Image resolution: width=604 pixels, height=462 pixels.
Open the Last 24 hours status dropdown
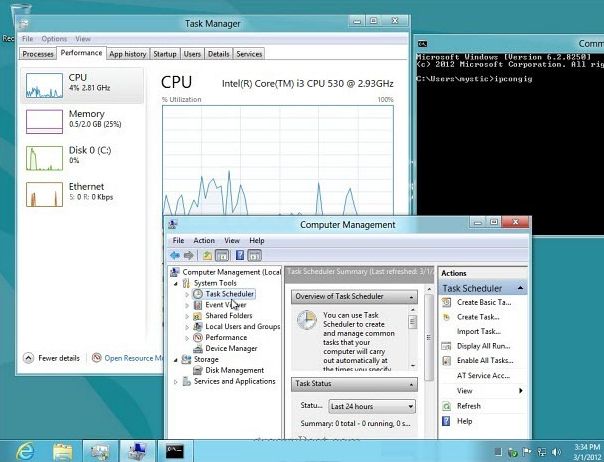pyautogui.click(x=372, y=406)
